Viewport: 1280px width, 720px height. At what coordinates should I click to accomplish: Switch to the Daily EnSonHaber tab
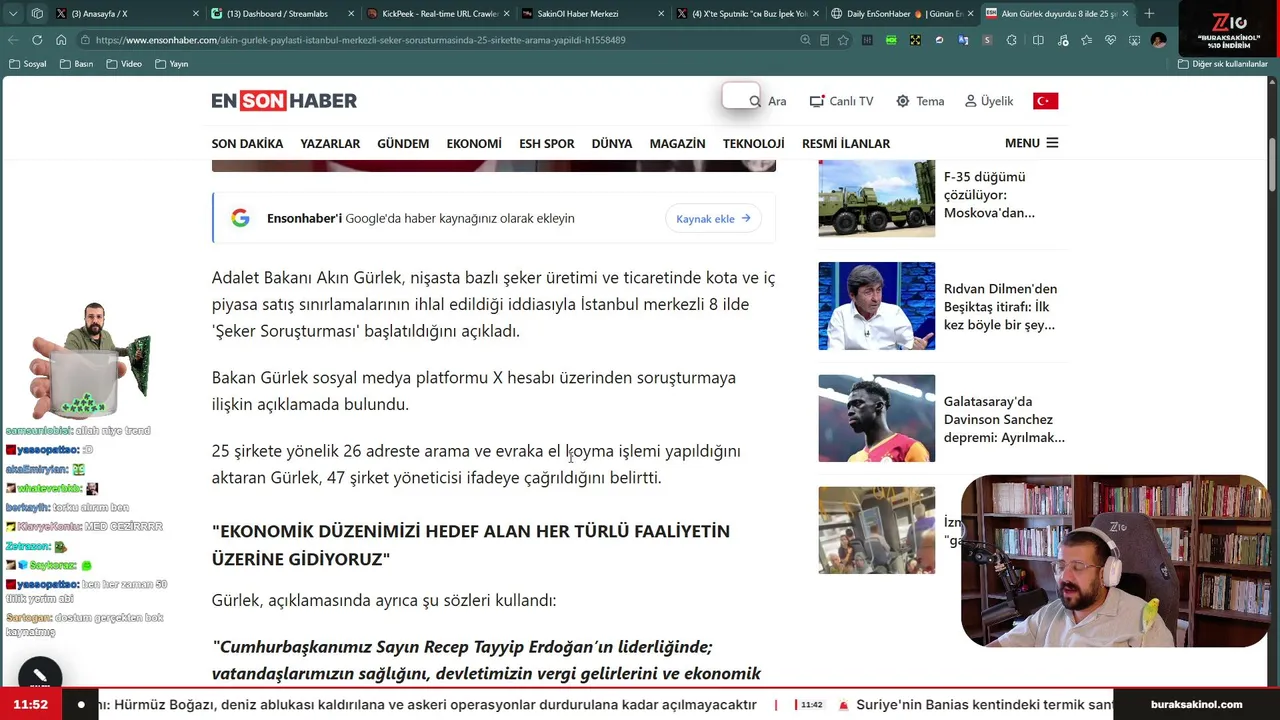pyautogui.click(x=903, y=14)
